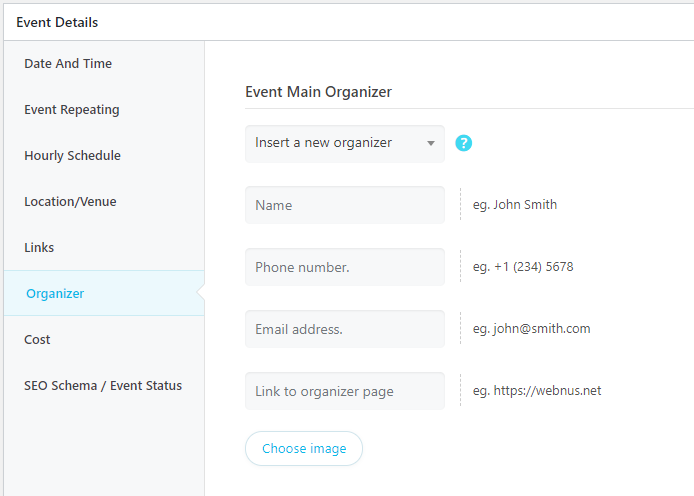
Task: Click the organizer Name input field
Action: click(345, 205)
